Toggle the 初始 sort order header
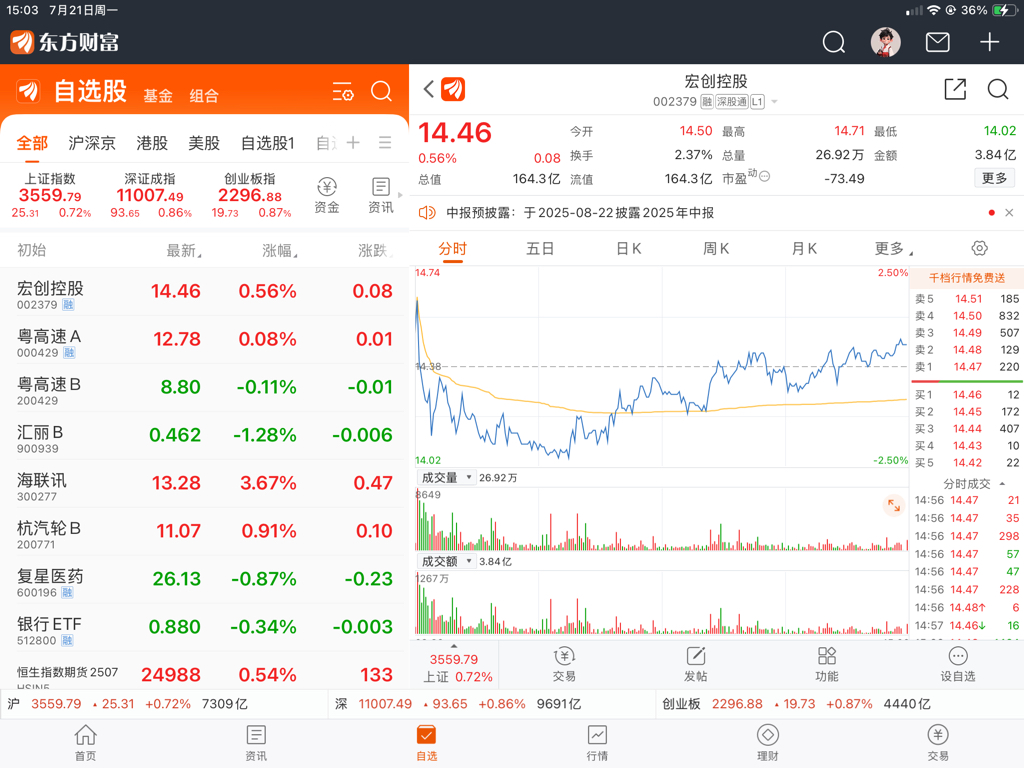 31,251
